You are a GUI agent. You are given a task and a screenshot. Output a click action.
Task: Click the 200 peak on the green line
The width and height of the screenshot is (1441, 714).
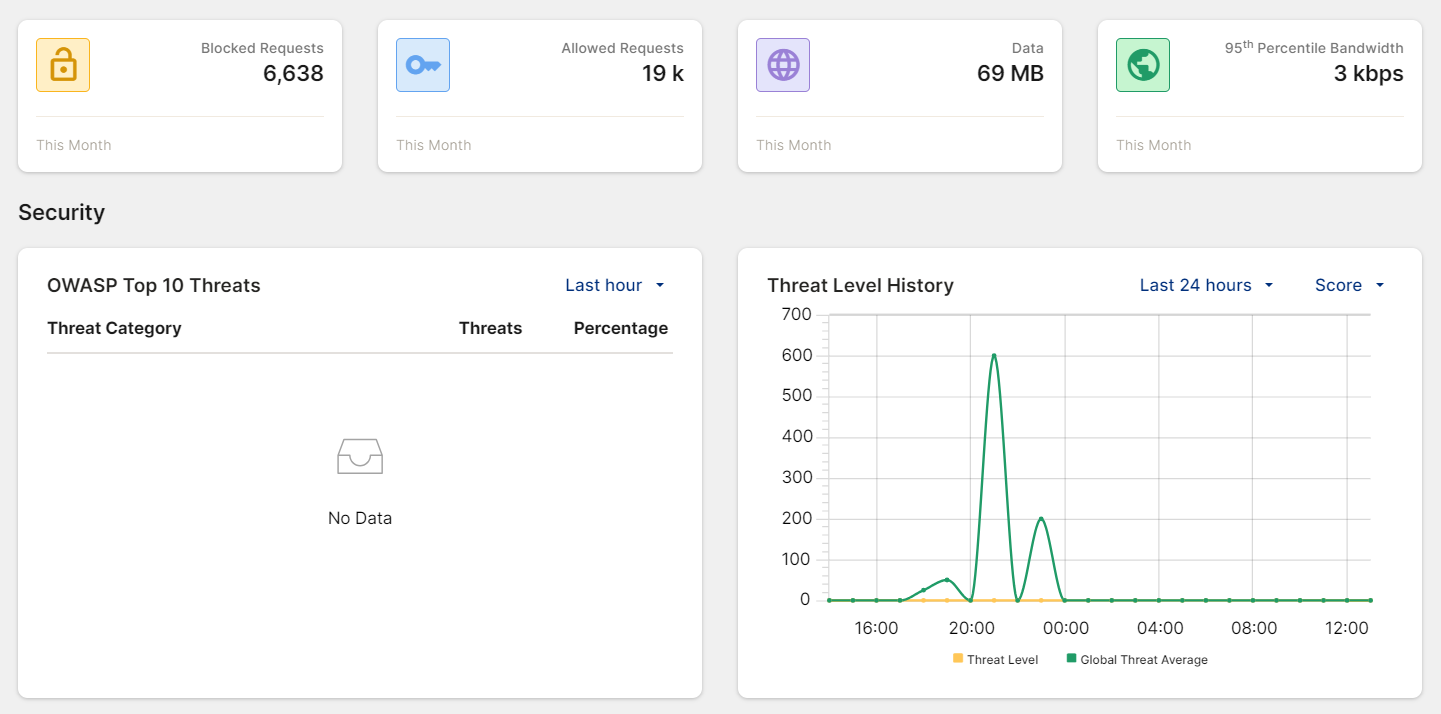pos(1041,518)
